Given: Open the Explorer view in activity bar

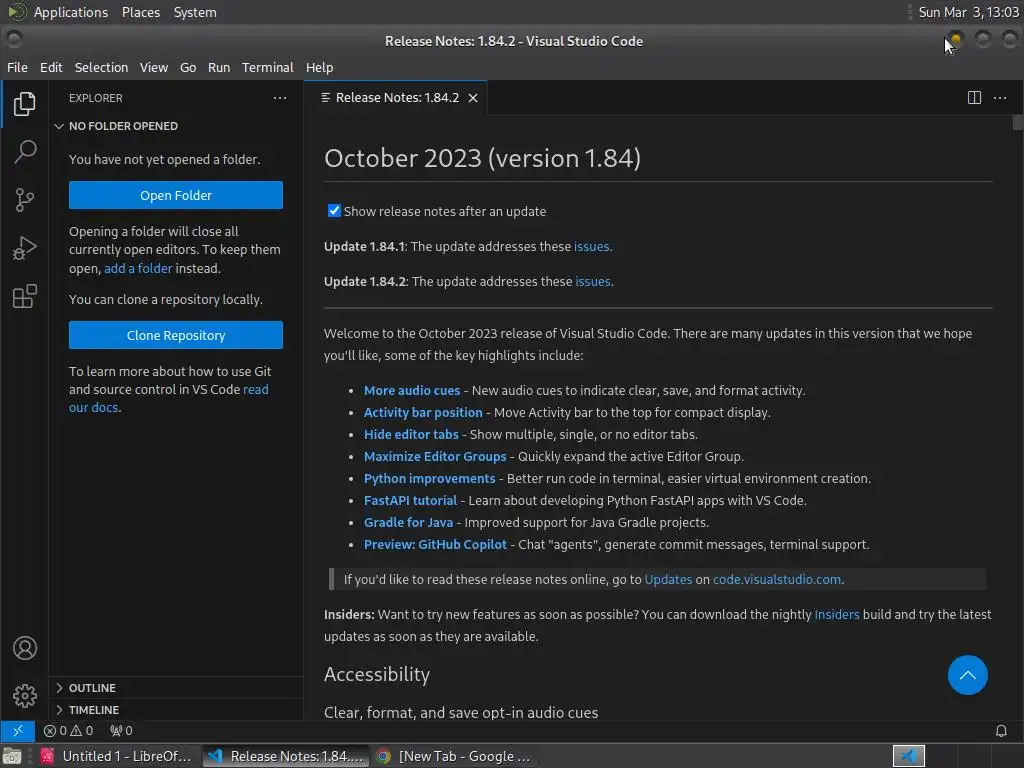Looking at the screenshot, I should (24, 104).
